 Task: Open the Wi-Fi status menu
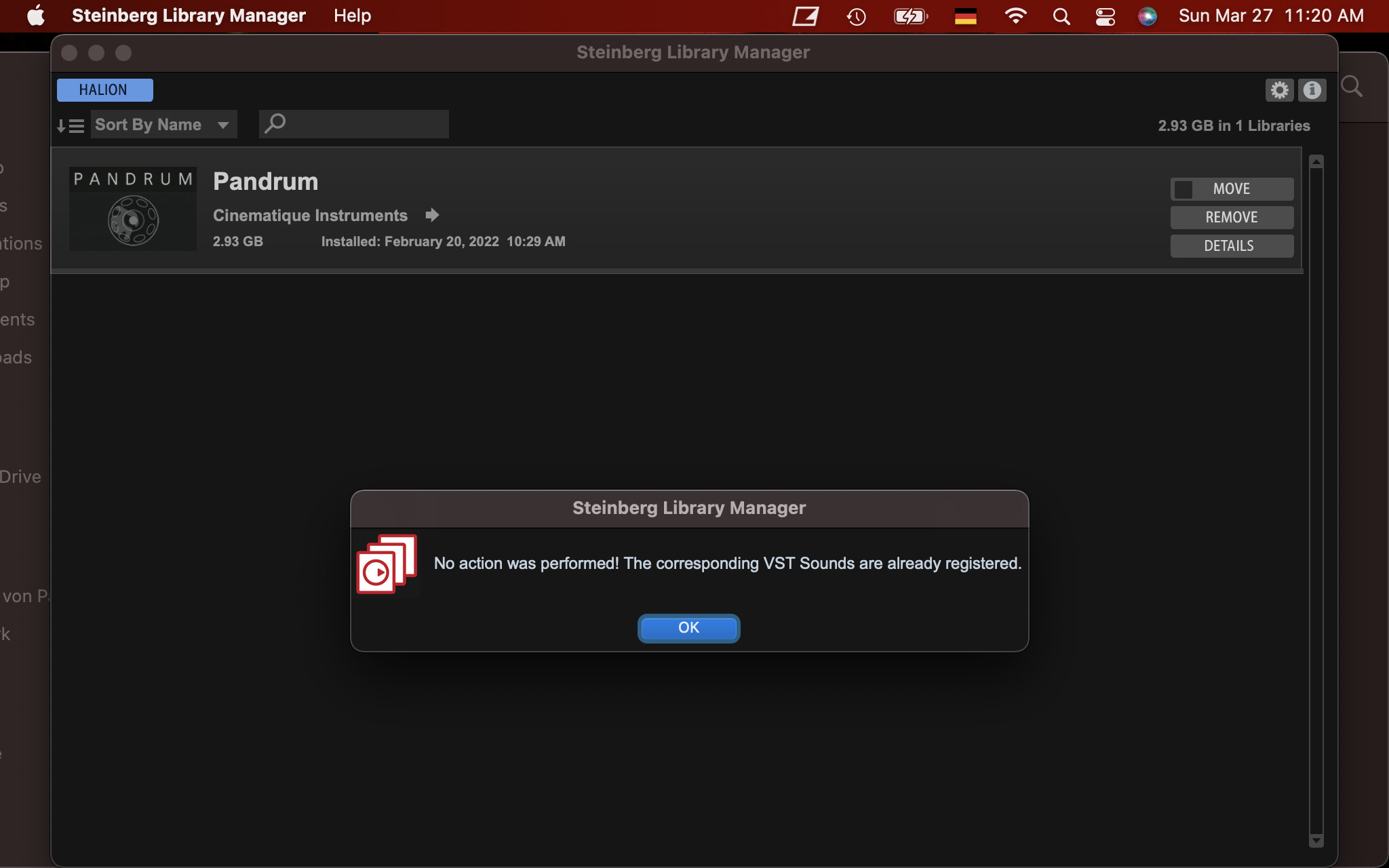click(x=1015, y=16)
